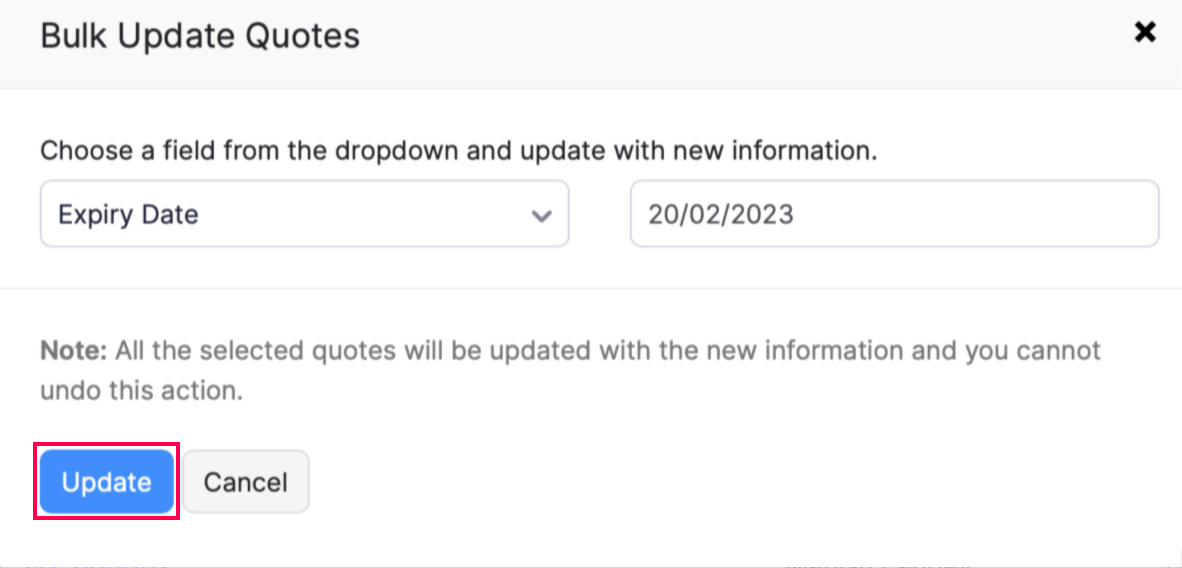
Task: Exit the dialog via the top-right cross
Action: (x=1144, y=33)
